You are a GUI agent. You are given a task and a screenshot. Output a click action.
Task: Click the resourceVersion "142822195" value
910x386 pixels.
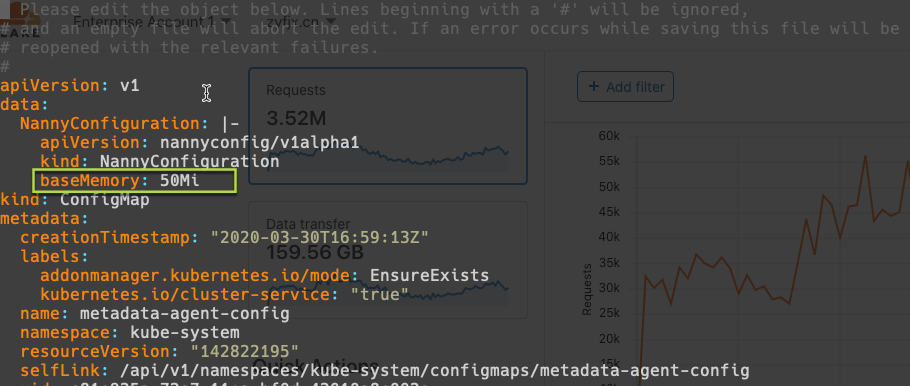(245, 351)
